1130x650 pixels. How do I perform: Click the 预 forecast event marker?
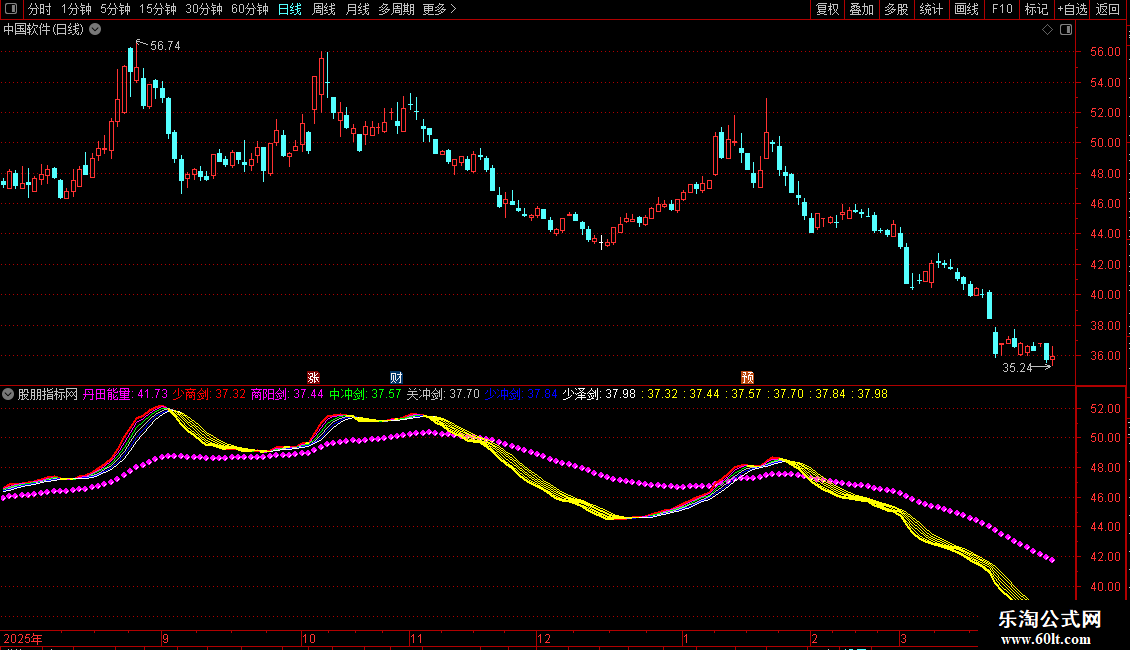pos(747,377)
